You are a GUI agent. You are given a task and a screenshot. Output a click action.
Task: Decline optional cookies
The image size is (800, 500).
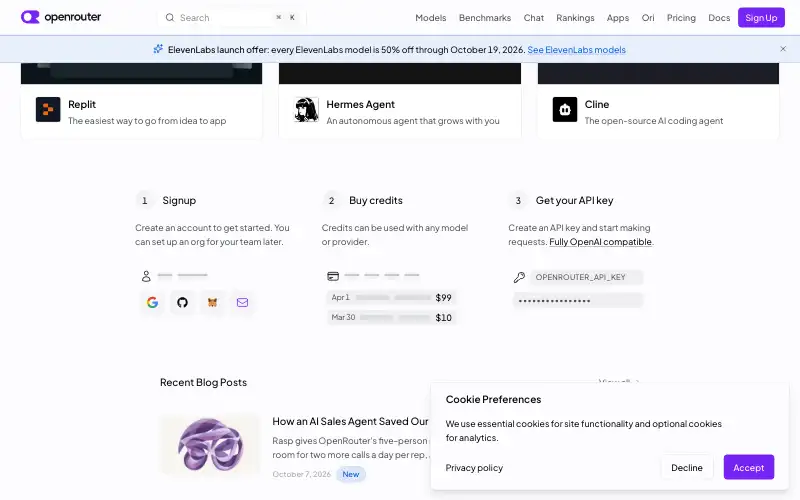687,467
